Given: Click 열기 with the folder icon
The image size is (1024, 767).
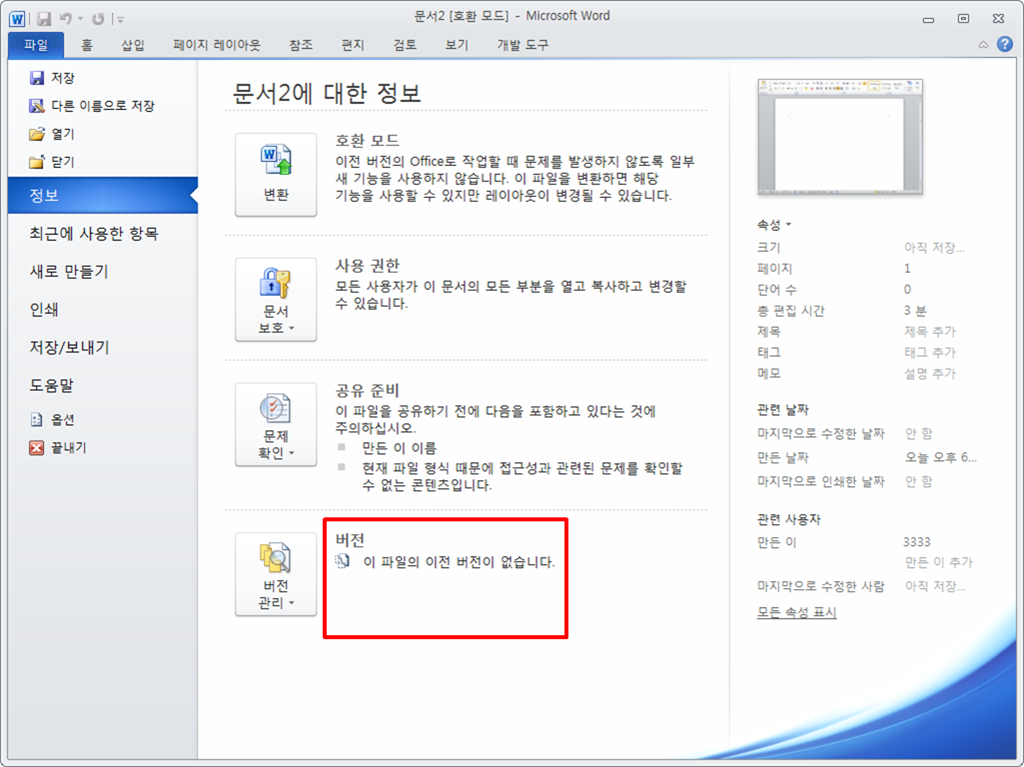Looking at the screenshot, I should pos(52,134).
